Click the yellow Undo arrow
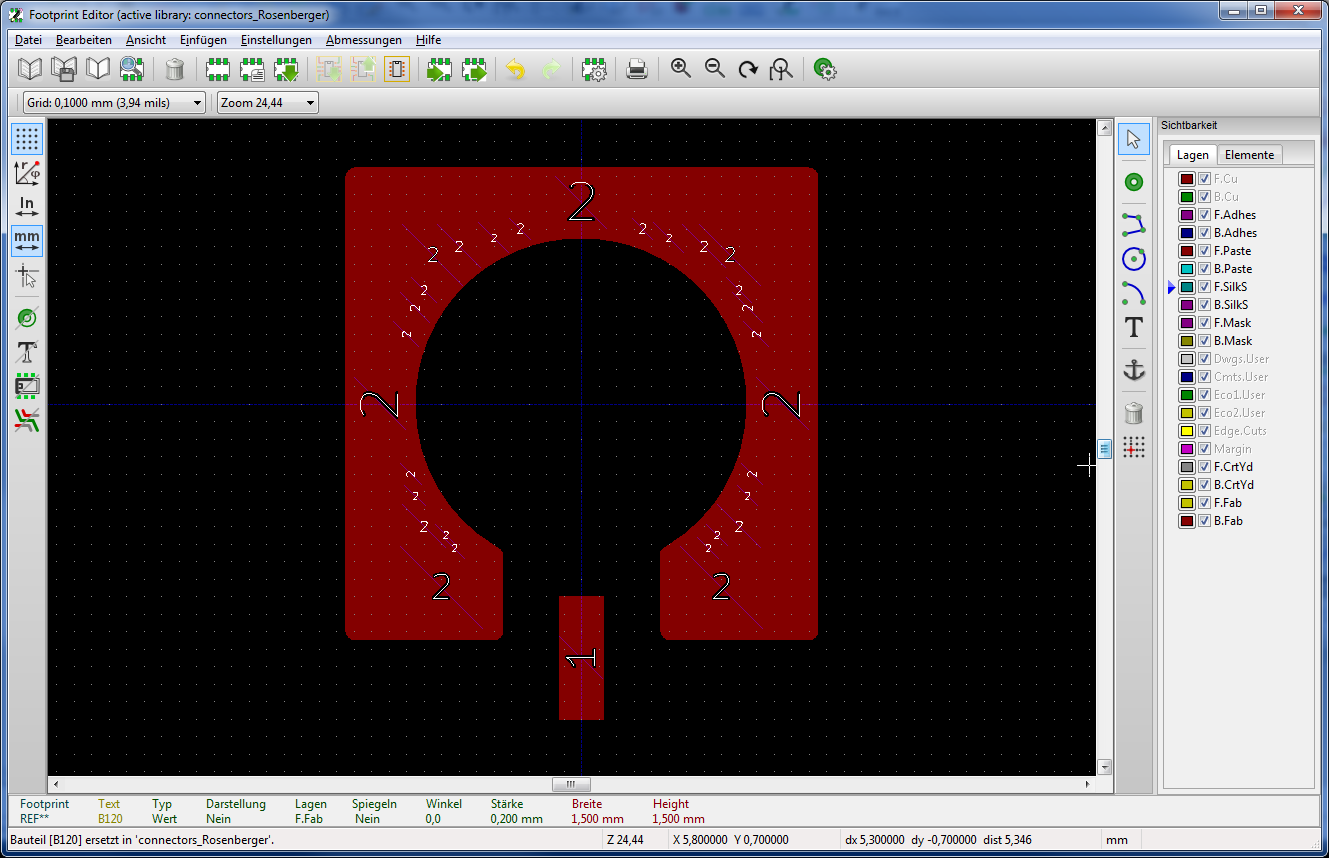Image resolution: width=1329 pixels, height=858 pixels. pyautogui.click(x=516, y=69)
